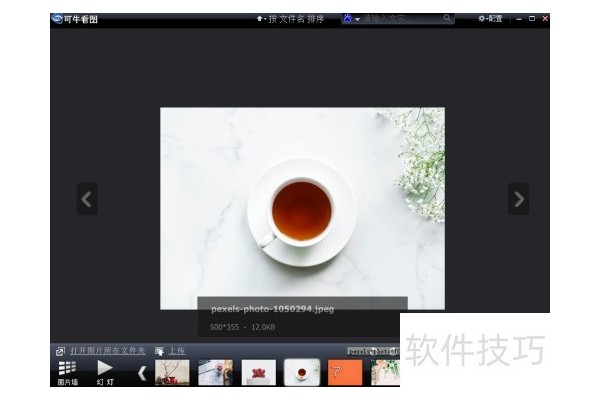Screen dimensions: 600x400
Task: Click the 可牛看图 app logo
Action: pyautogui.click(x=57, y=19)
